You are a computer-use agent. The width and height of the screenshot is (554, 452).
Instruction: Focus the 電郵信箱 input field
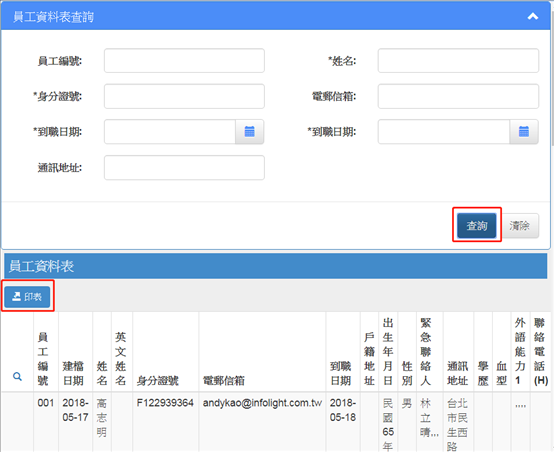tap(458, 96)
